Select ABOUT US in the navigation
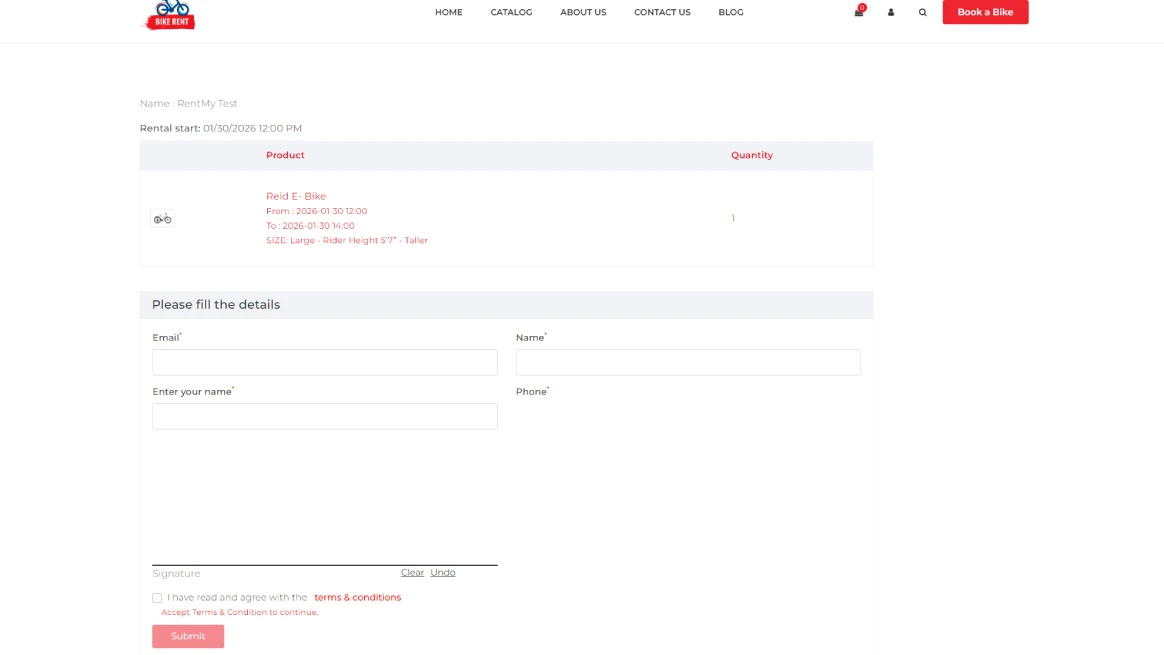The width and height of the screenshot is (1164, 655). coord(583,12)
